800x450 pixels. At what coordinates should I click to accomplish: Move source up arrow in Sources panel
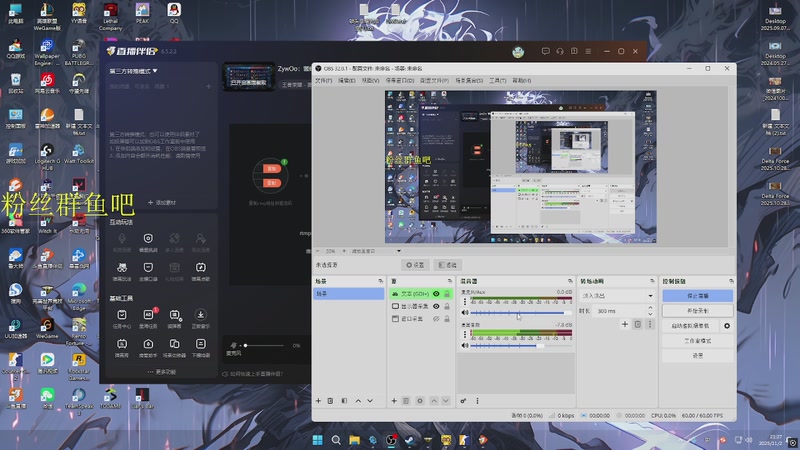click(x=434, y=401)
